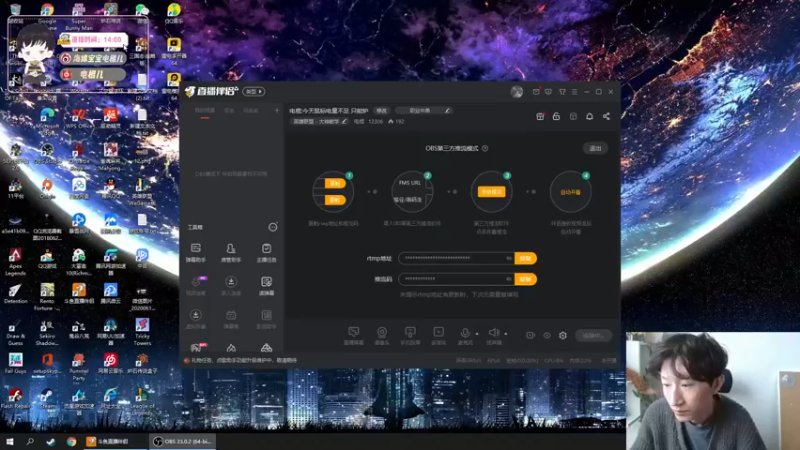Mute the 扬声器 speaker

(x=493, y=335)
